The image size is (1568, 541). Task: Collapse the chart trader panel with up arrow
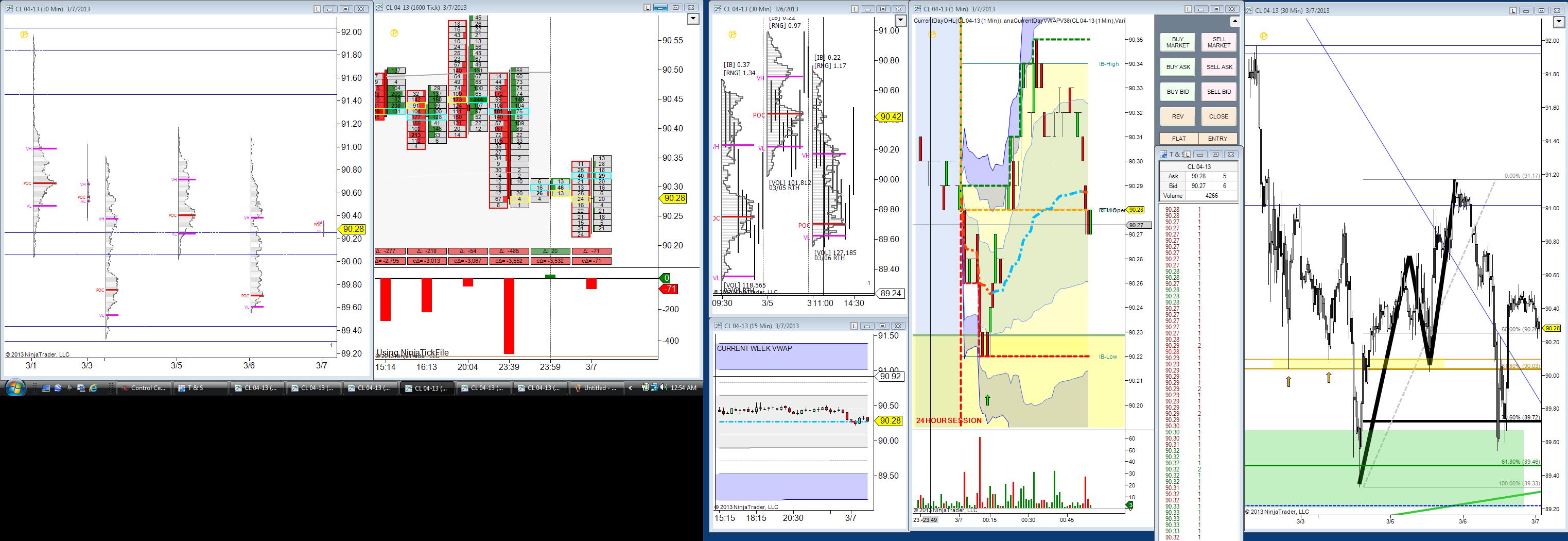(x=1234, y=21)
